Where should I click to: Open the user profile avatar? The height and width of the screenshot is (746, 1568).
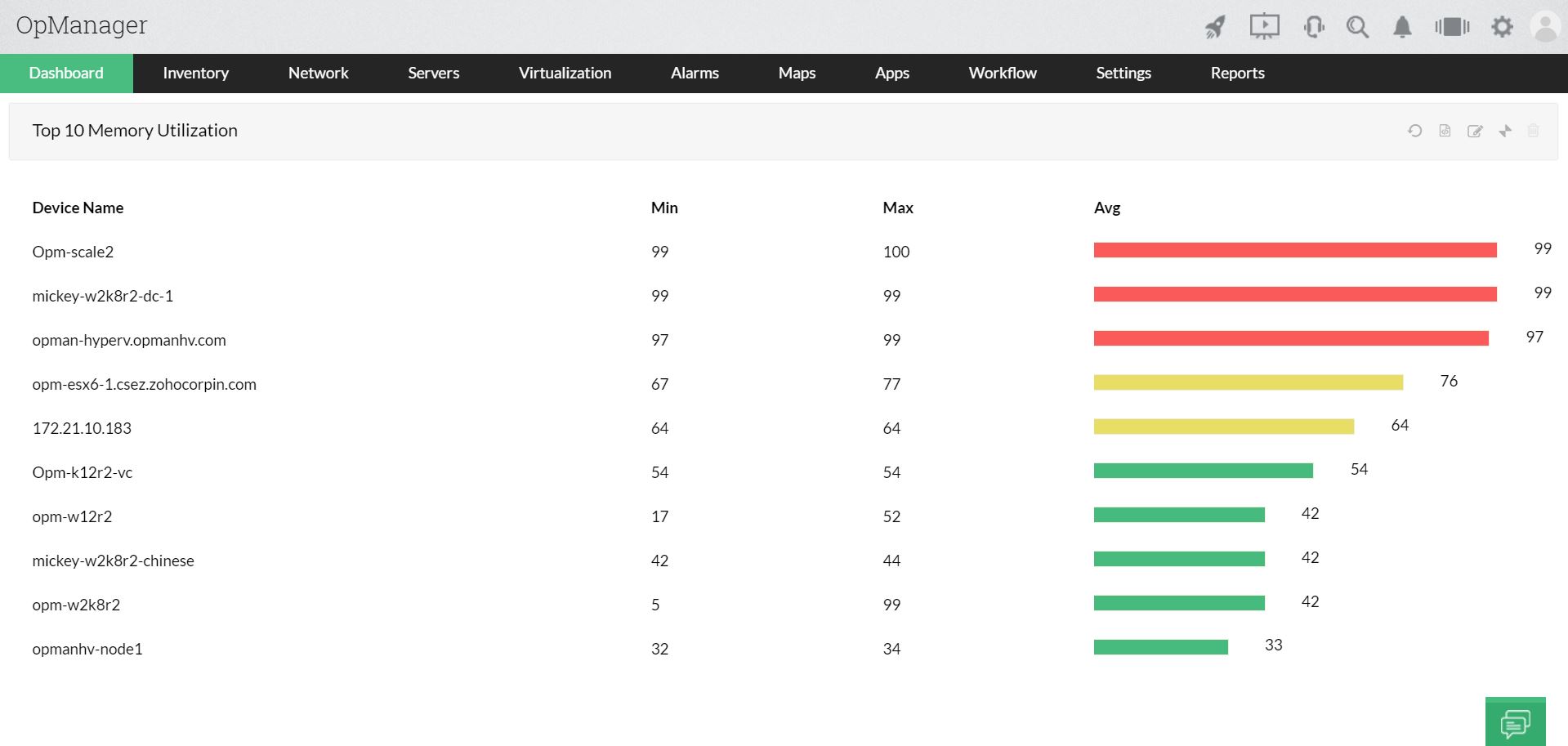click(x=1545, y=27)
